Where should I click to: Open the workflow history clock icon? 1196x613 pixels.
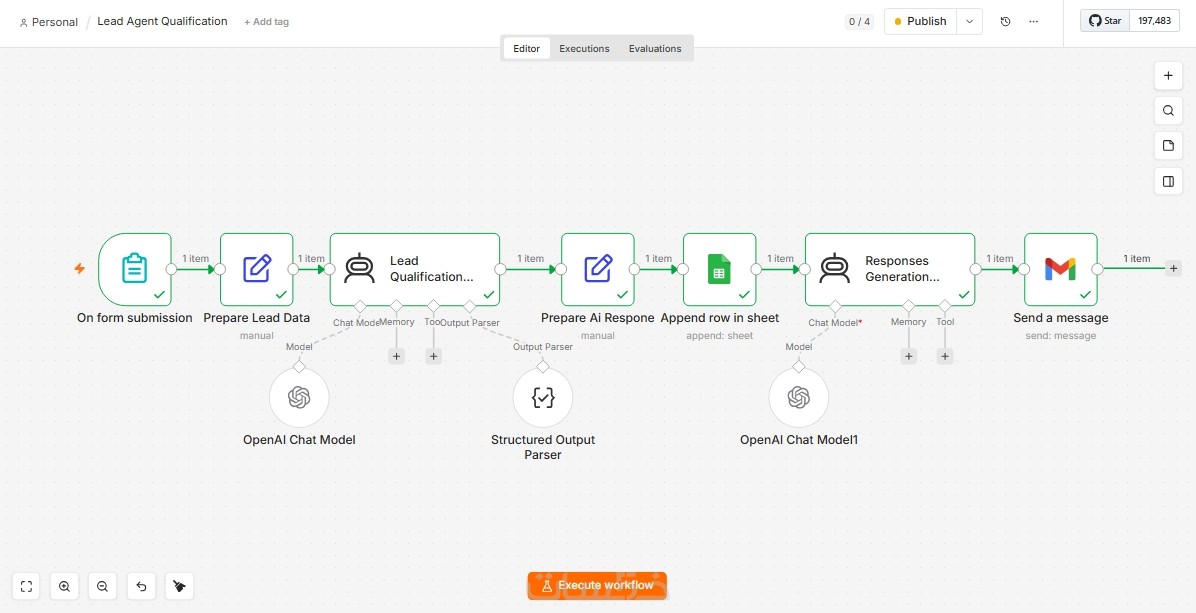1005,21
